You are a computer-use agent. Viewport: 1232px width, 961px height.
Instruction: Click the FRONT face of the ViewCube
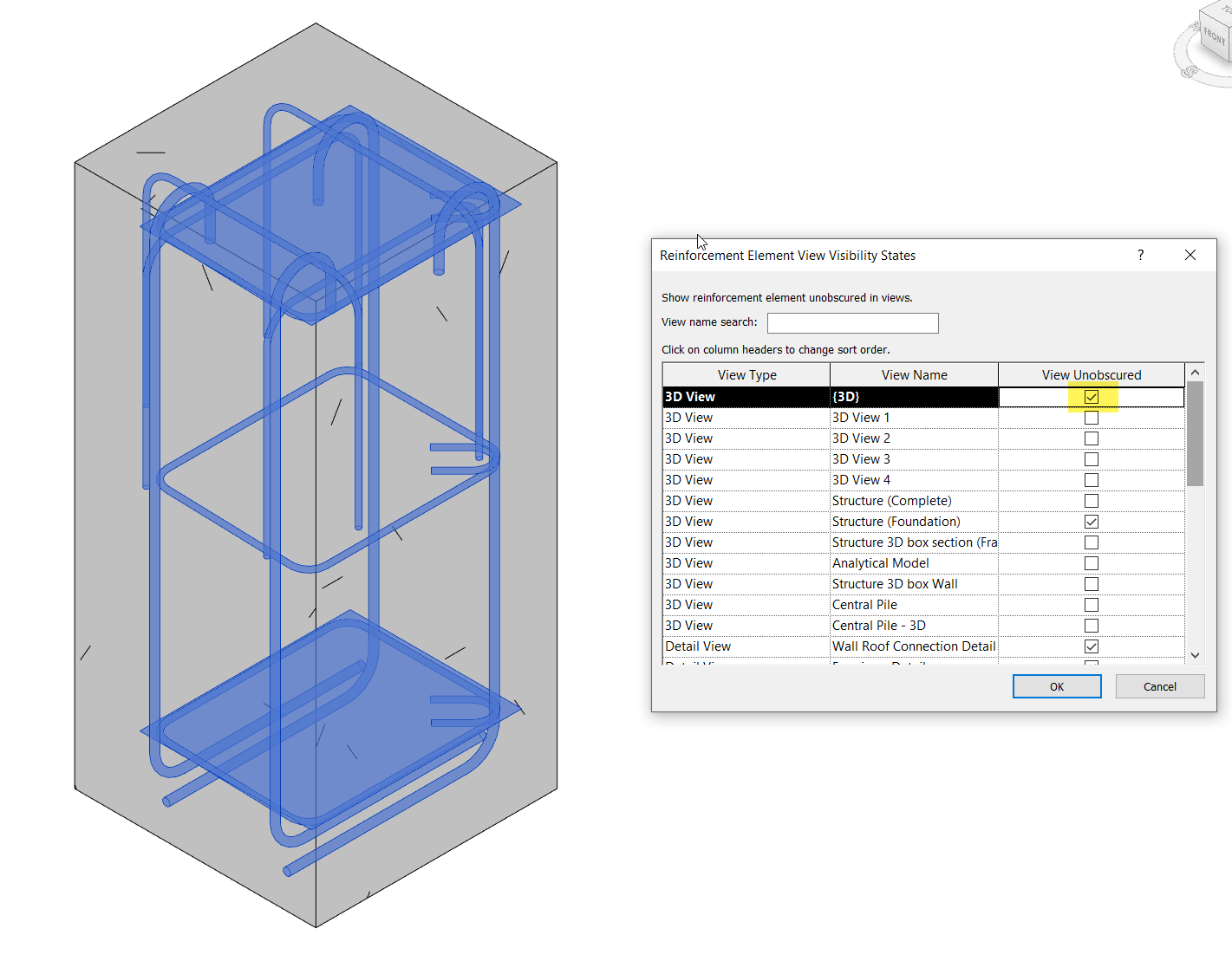(x=1214, y=36)
